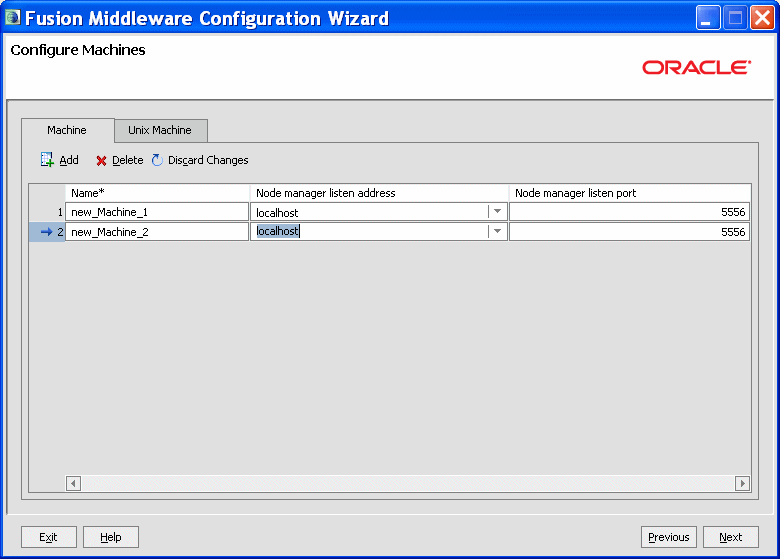Select row header number 2 with arrow
This screenshot has width=780, height=559.
click(x=47, y=232)
